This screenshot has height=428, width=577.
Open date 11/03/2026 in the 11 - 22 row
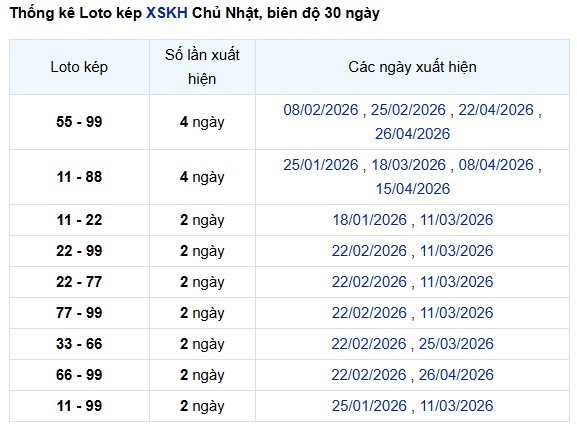tap(456, 220)
